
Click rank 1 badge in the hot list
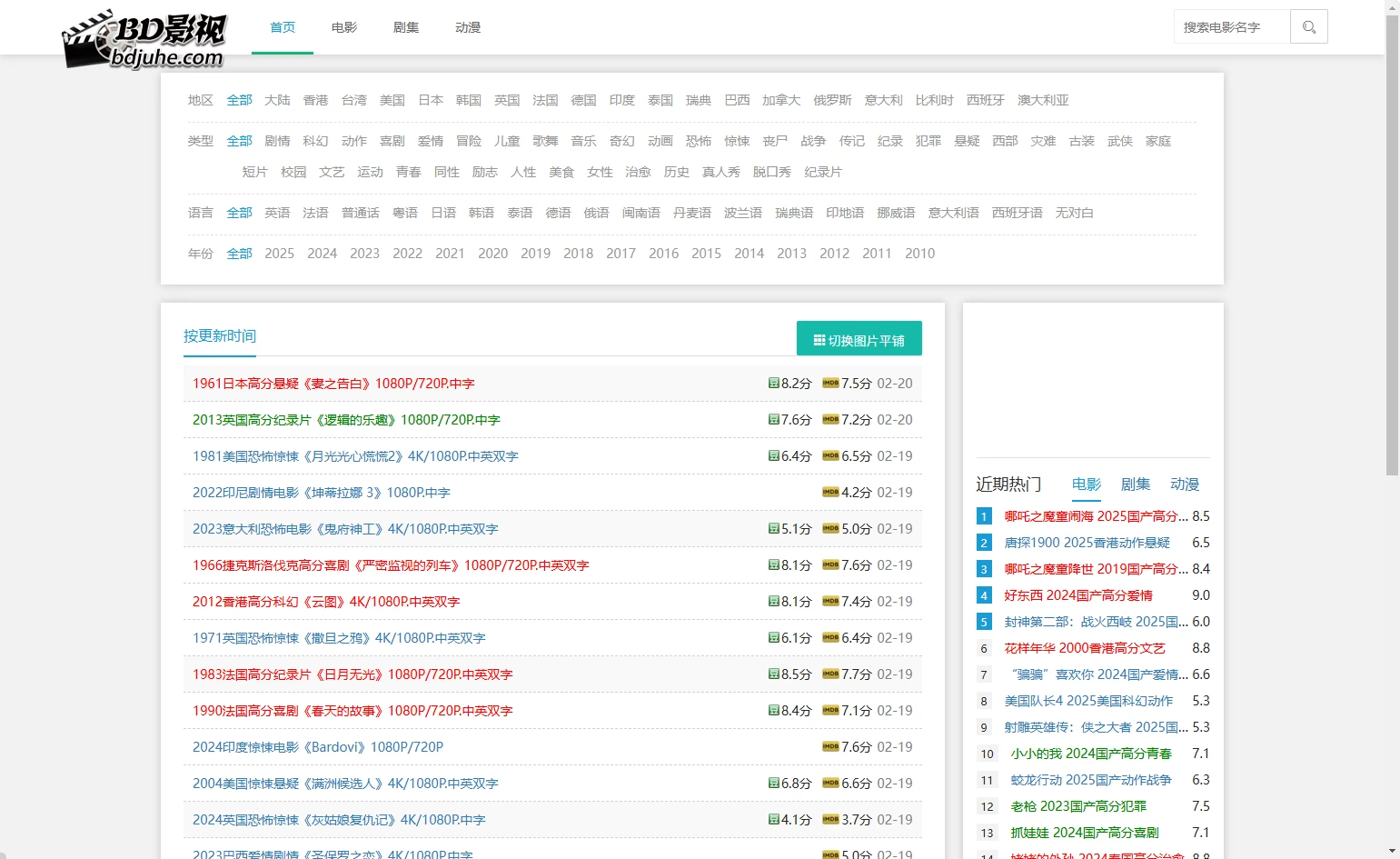[x=983, y=516]
